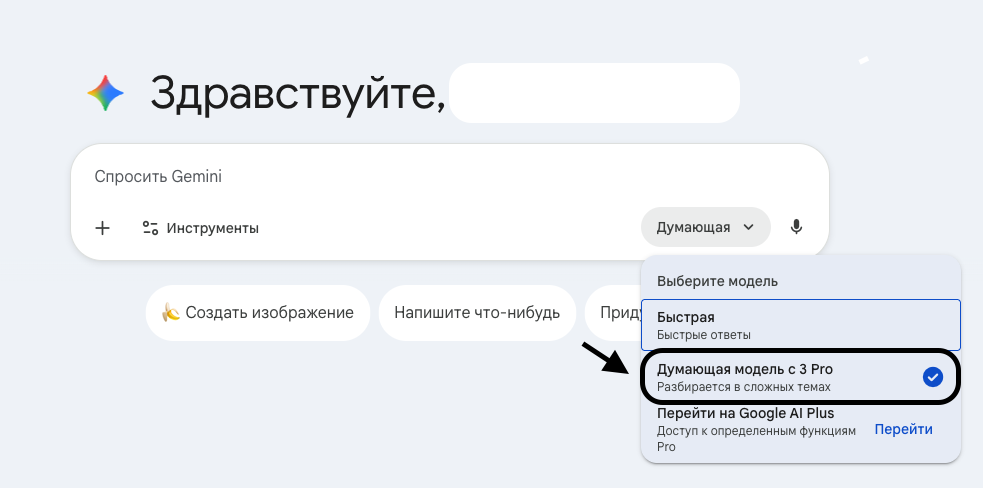The height and width of the screenshot is (488, 983).
Task: Click the sliders icon beside Инструменты
Action: point(151,228)
